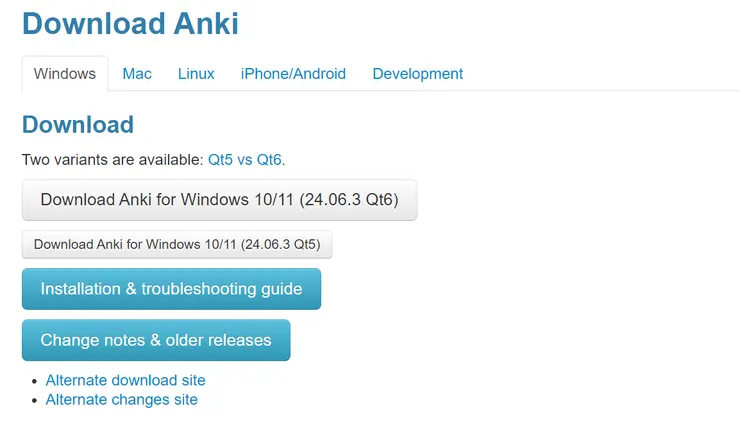Click bullet before Alternate changes site
Screen dimensions: 740x424
(x=35, y=401)
